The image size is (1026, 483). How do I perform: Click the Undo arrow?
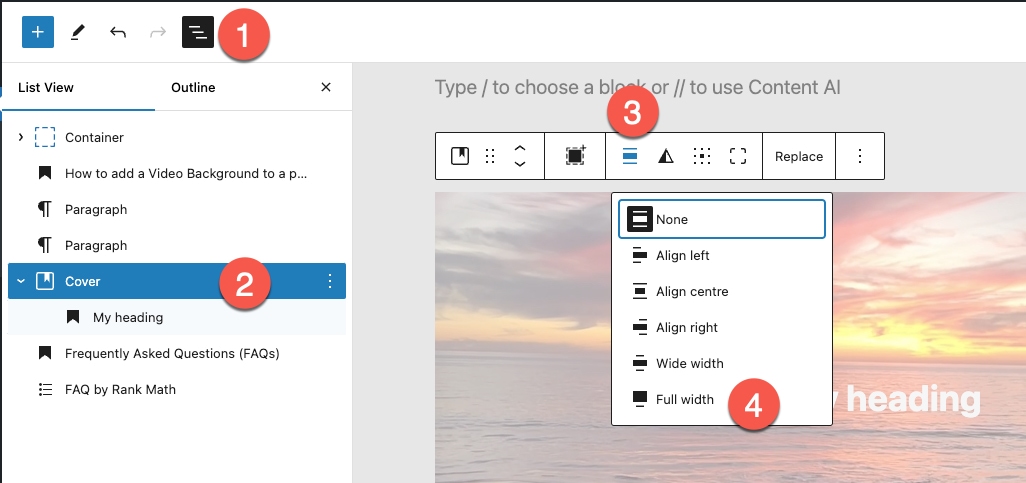pos(118,32)
